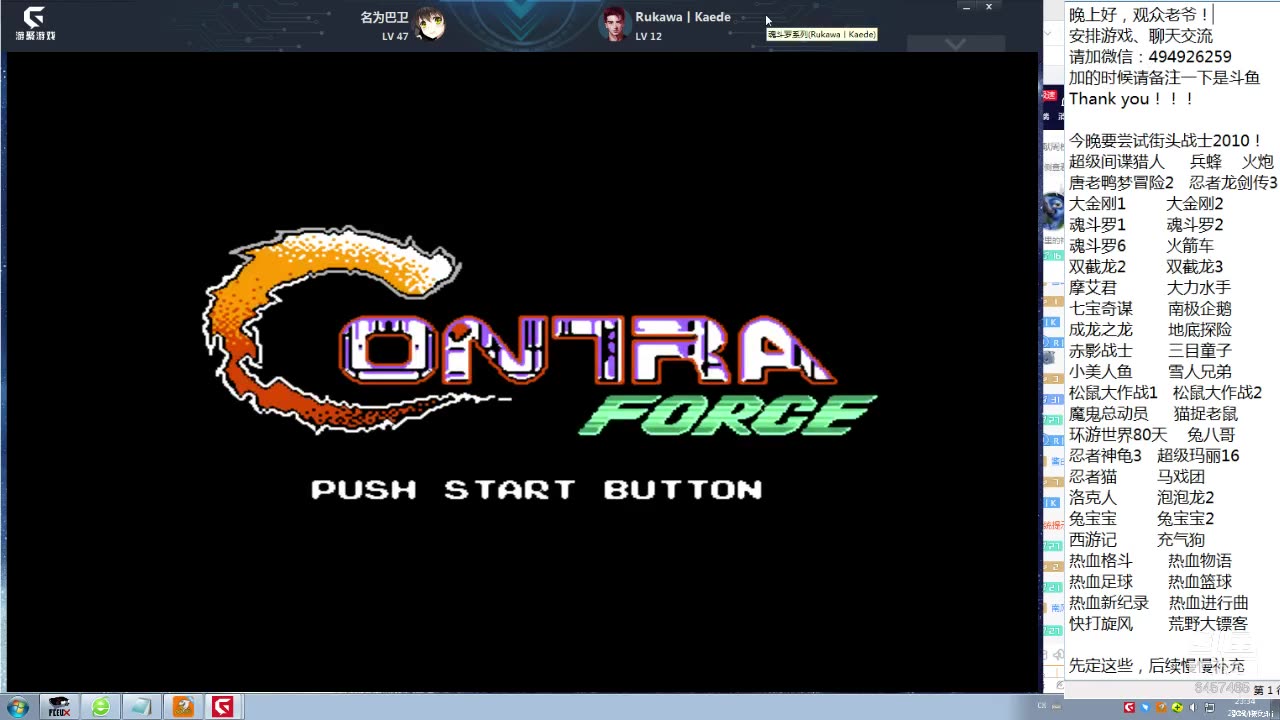This screenshot has width=1280, height=720.
Task: Minimize the game platform window
Action: 965,7
